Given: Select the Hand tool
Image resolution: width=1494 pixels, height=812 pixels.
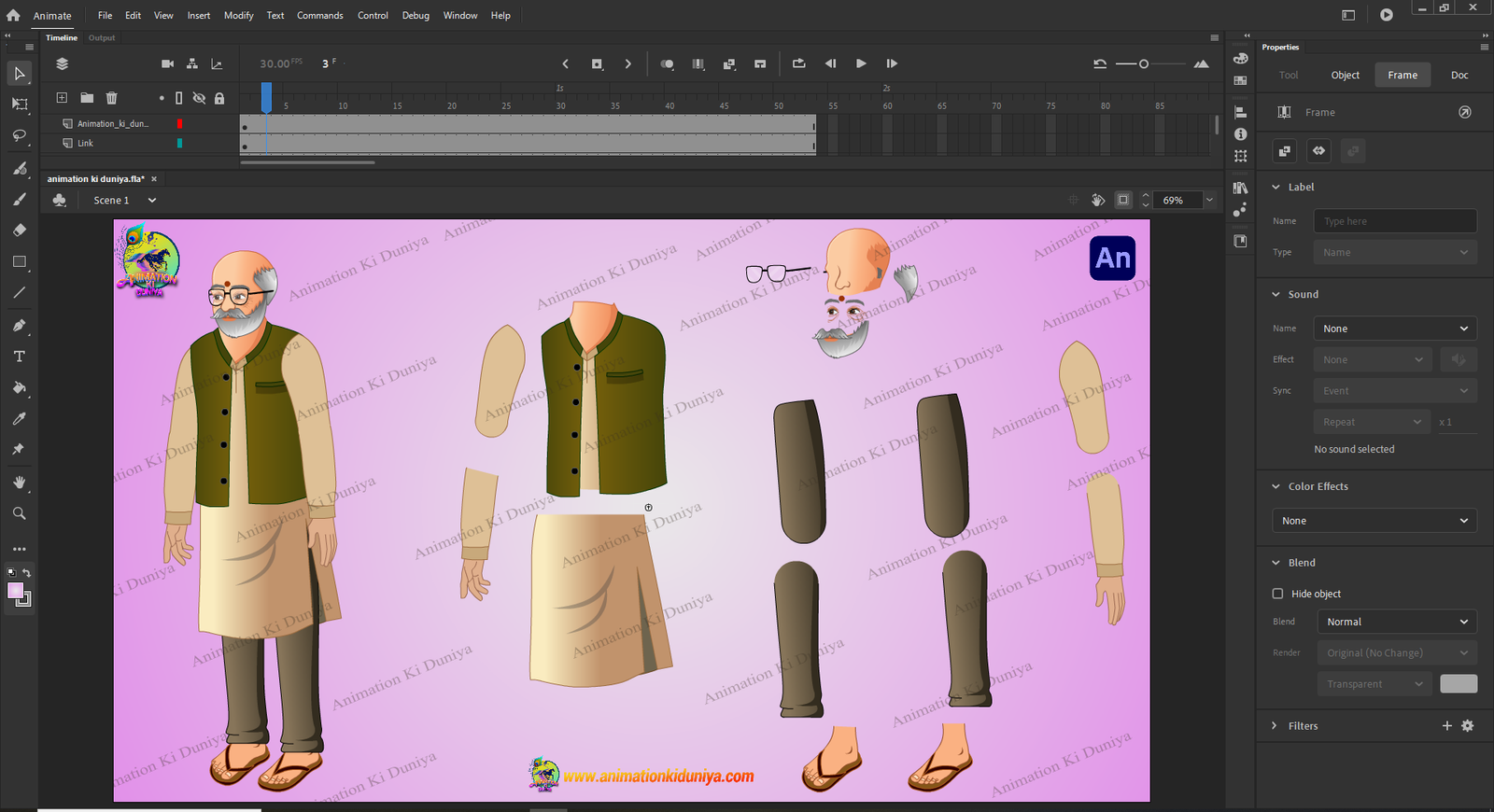Looking at the screenshot, I should click(19, 483).
